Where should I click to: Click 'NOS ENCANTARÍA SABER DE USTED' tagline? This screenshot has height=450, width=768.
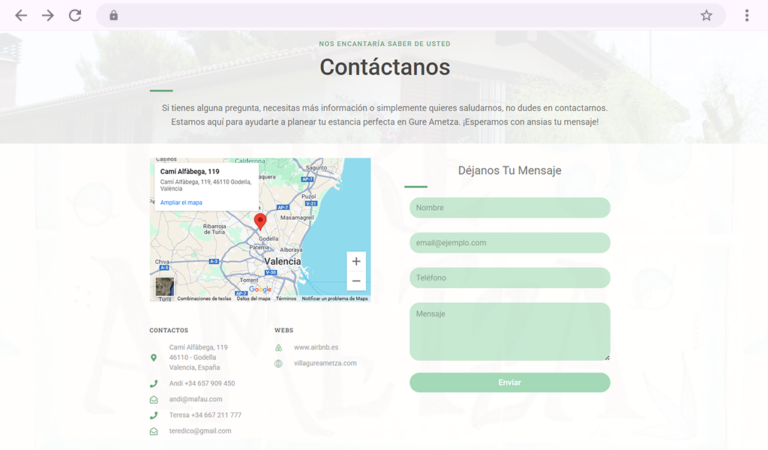click(x=384, y=44)
